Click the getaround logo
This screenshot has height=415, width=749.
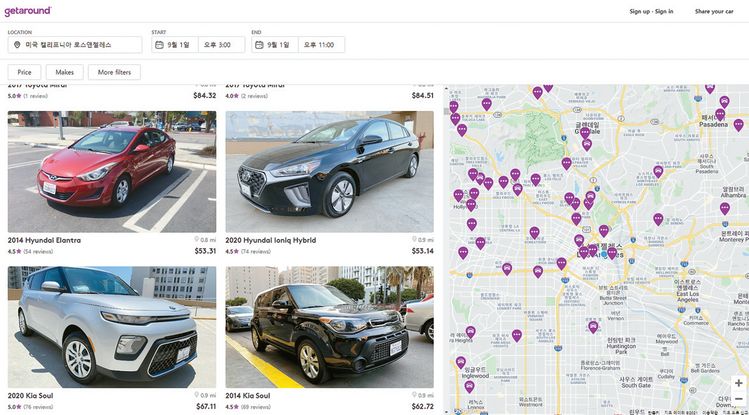[x=27, y=11]
